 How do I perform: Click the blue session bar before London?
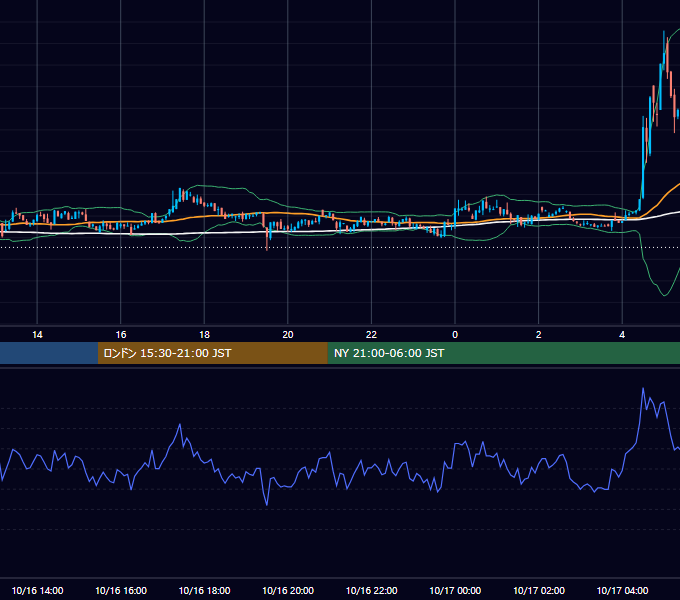(49, 353)
